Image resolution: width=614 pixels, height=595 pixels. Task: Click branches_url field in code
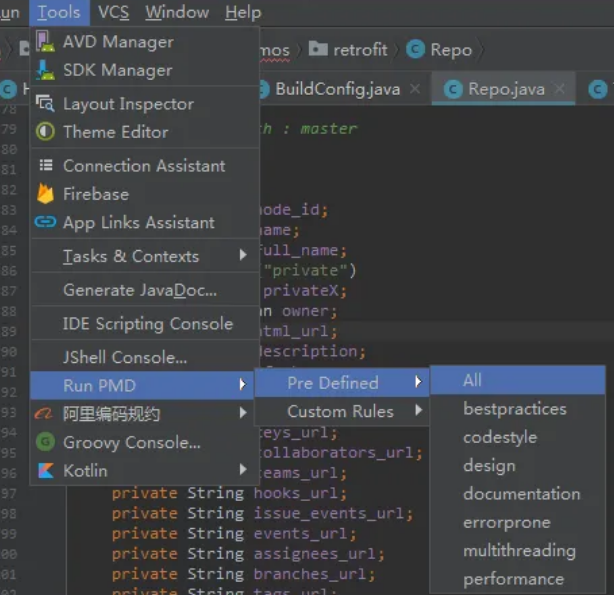pyautogui.click(x=310, y=574)
